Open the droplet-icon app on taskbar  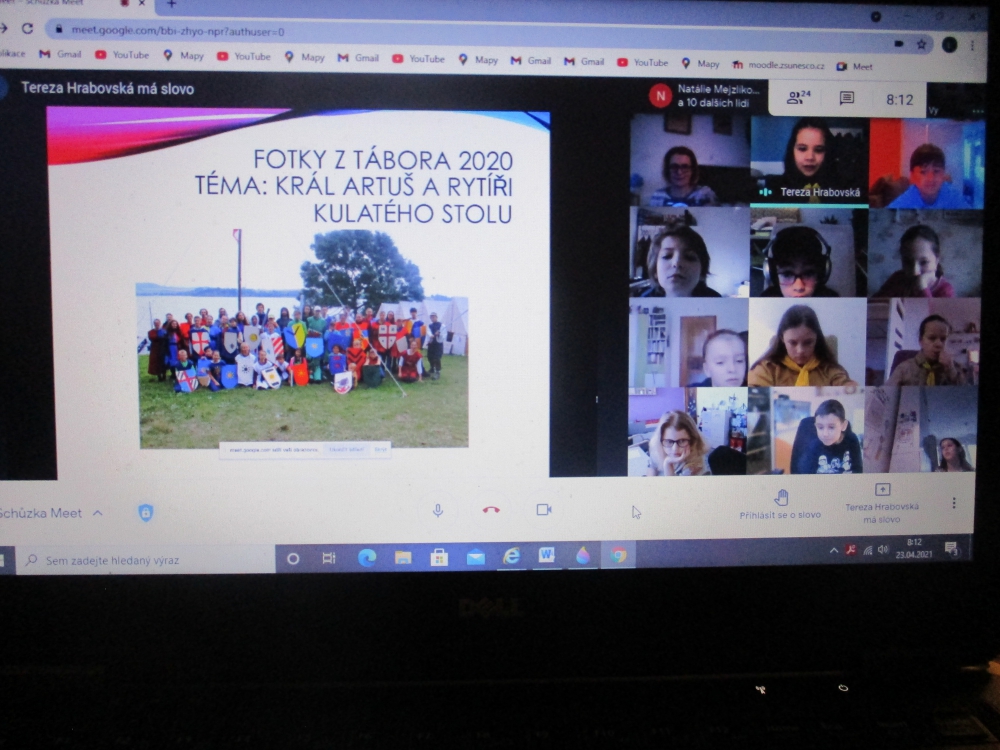pyautogui.click(x=582, y=555)
